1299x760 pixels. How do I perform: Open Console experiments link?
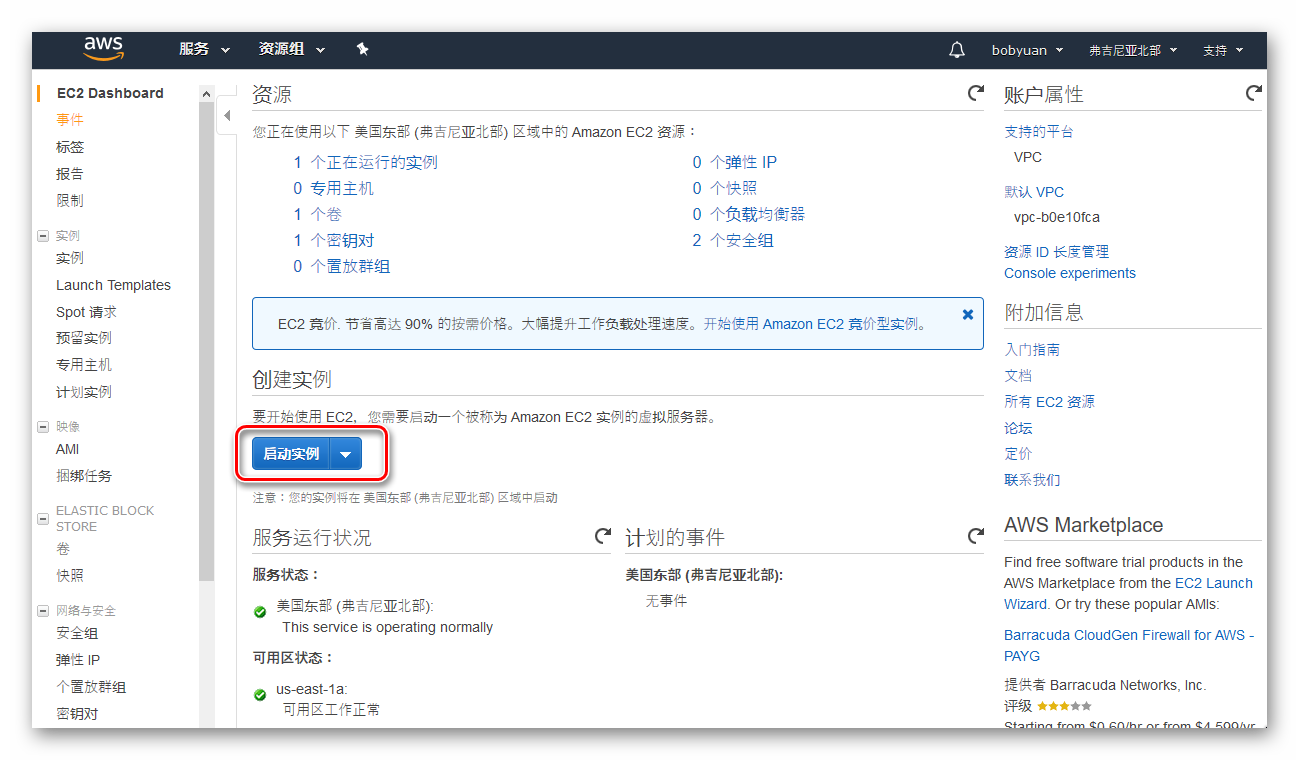click(x=1070, y=273)
